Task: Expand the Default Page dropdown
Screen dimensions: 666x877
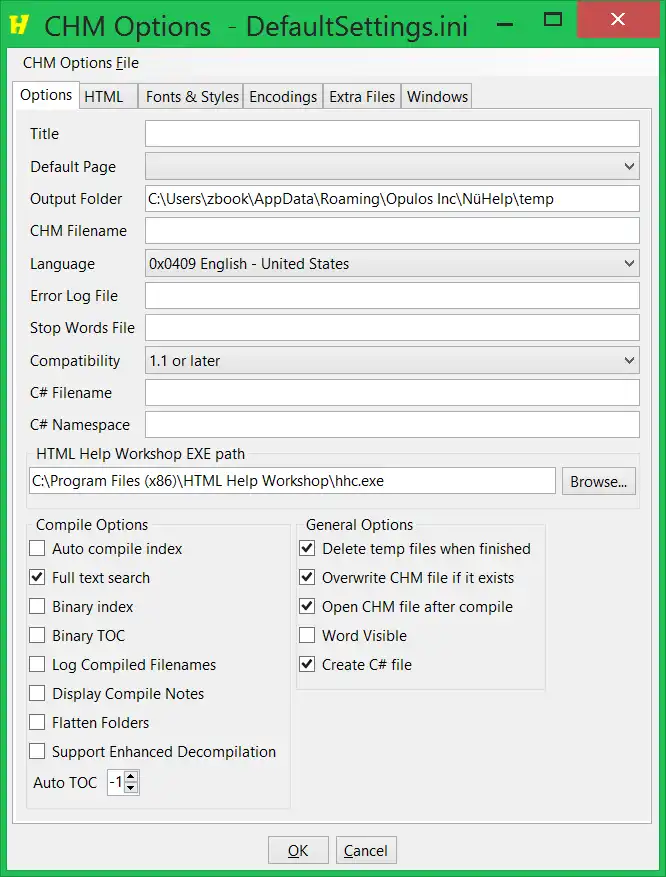Action: (x=392, y=166)
